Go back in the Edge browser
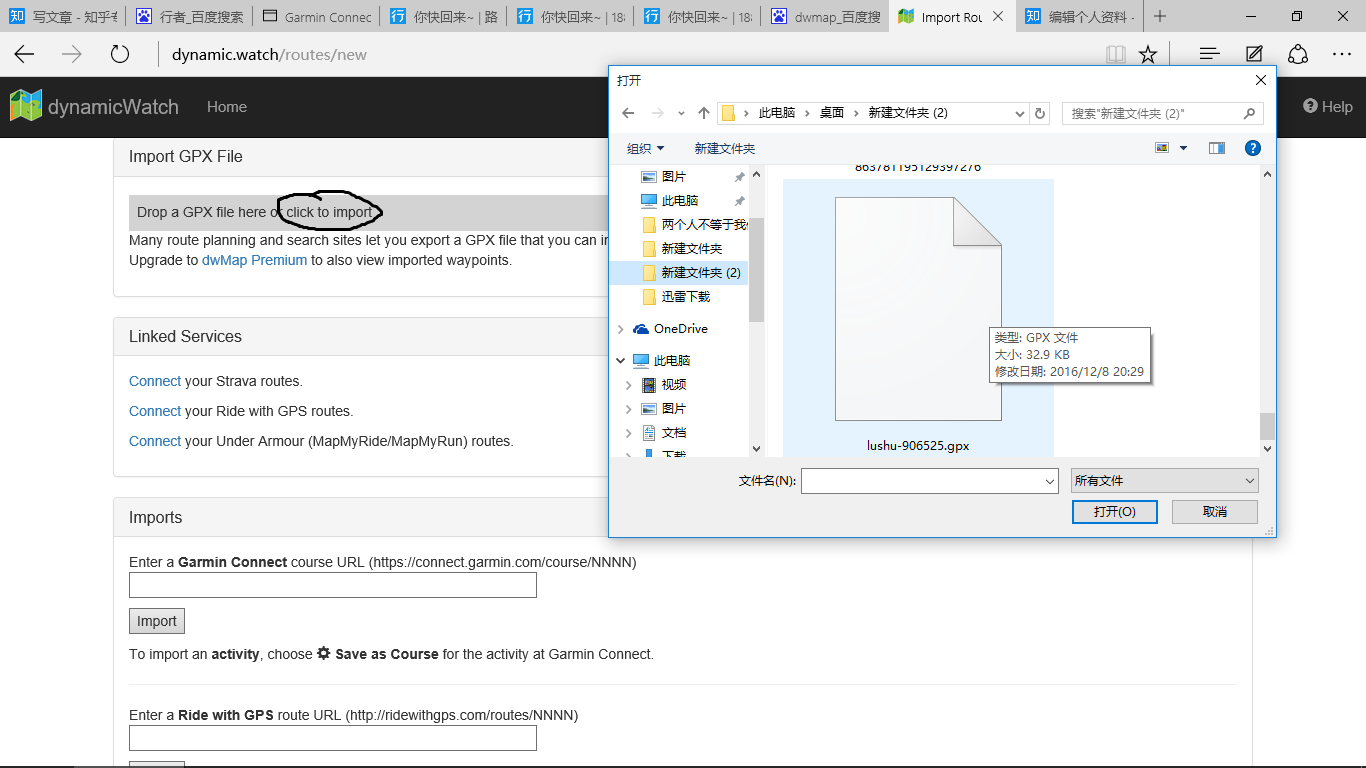The image size is (1366, 768). (x=24, y=54)
